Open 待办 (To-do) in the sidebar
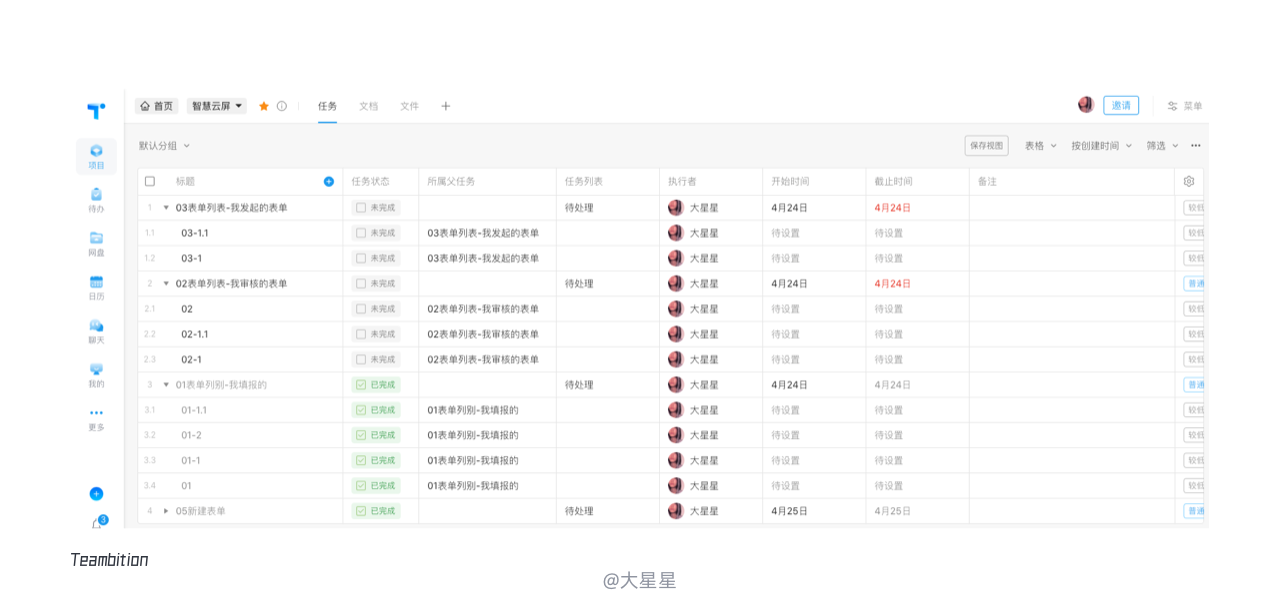1280x614 pixels. coord(96,200)
